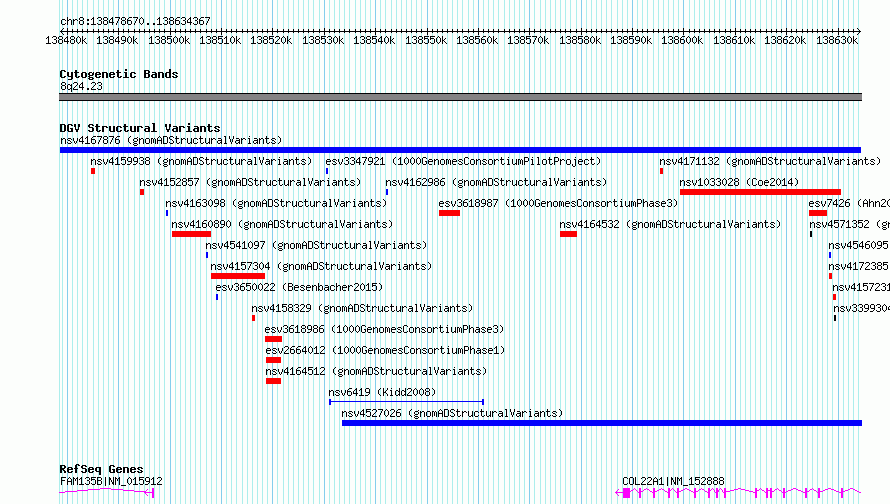890x504 pixels.
Task: Click esv3618986 1000Genomes Phase3 label
Action: pyautogui.click(x=384, y=329)
